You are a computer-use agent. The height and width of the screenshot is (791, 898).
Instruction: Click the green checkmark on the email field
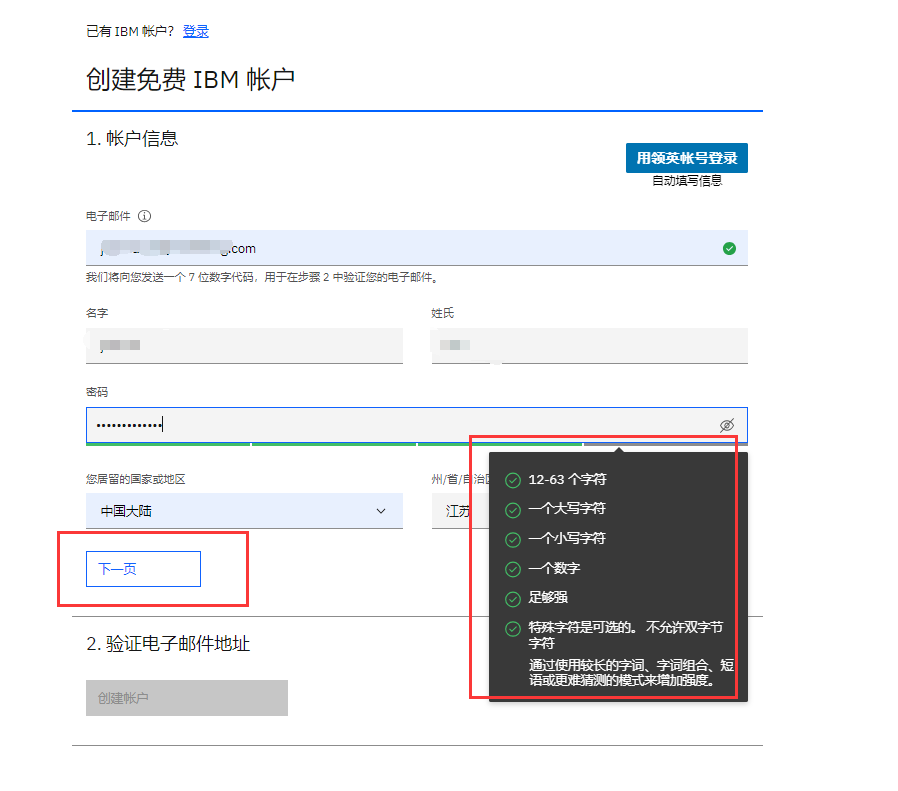point(730,248)
